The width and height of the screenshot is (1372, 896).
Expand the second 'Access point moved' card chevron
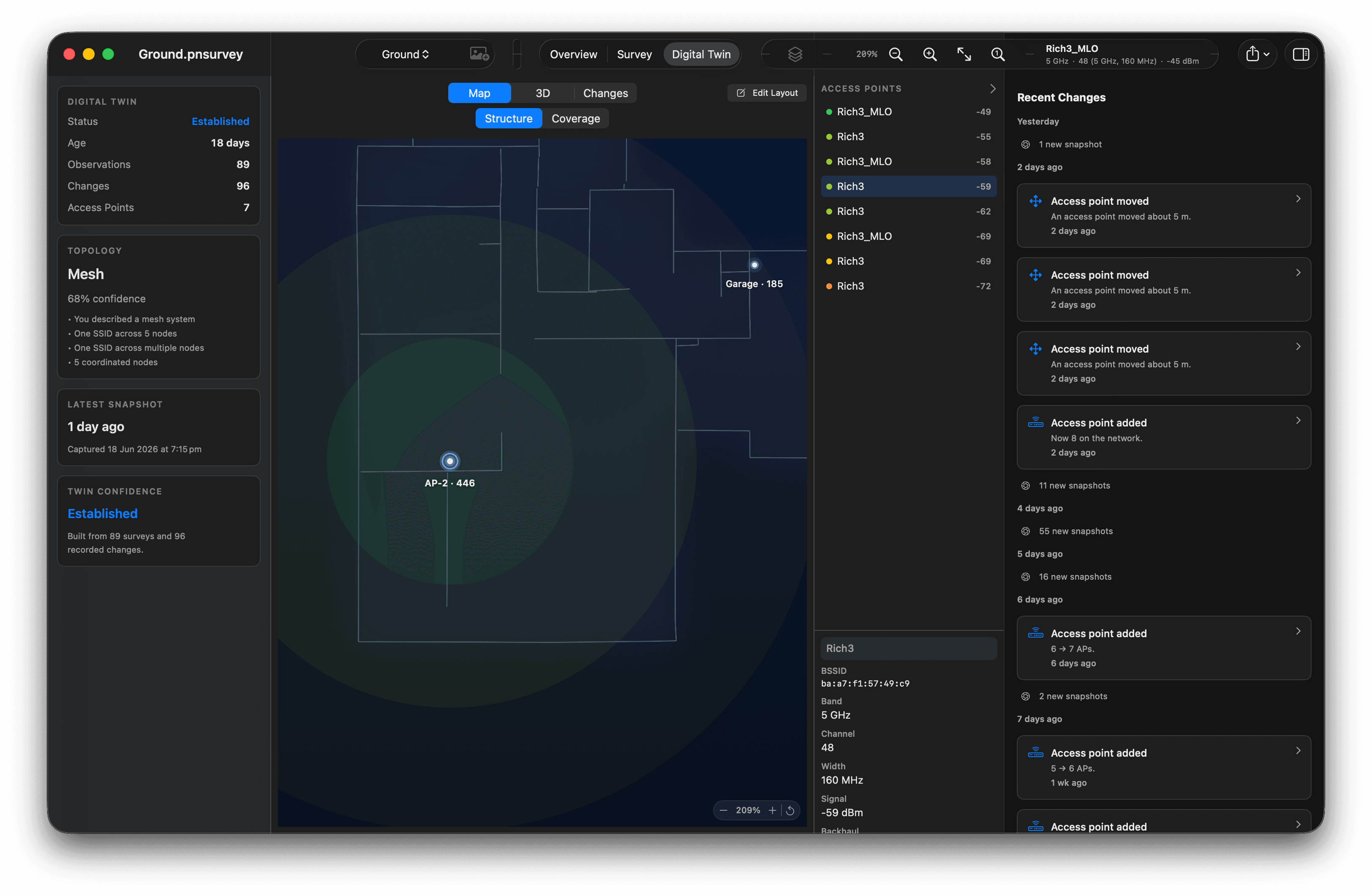(x=1298, y=272)
